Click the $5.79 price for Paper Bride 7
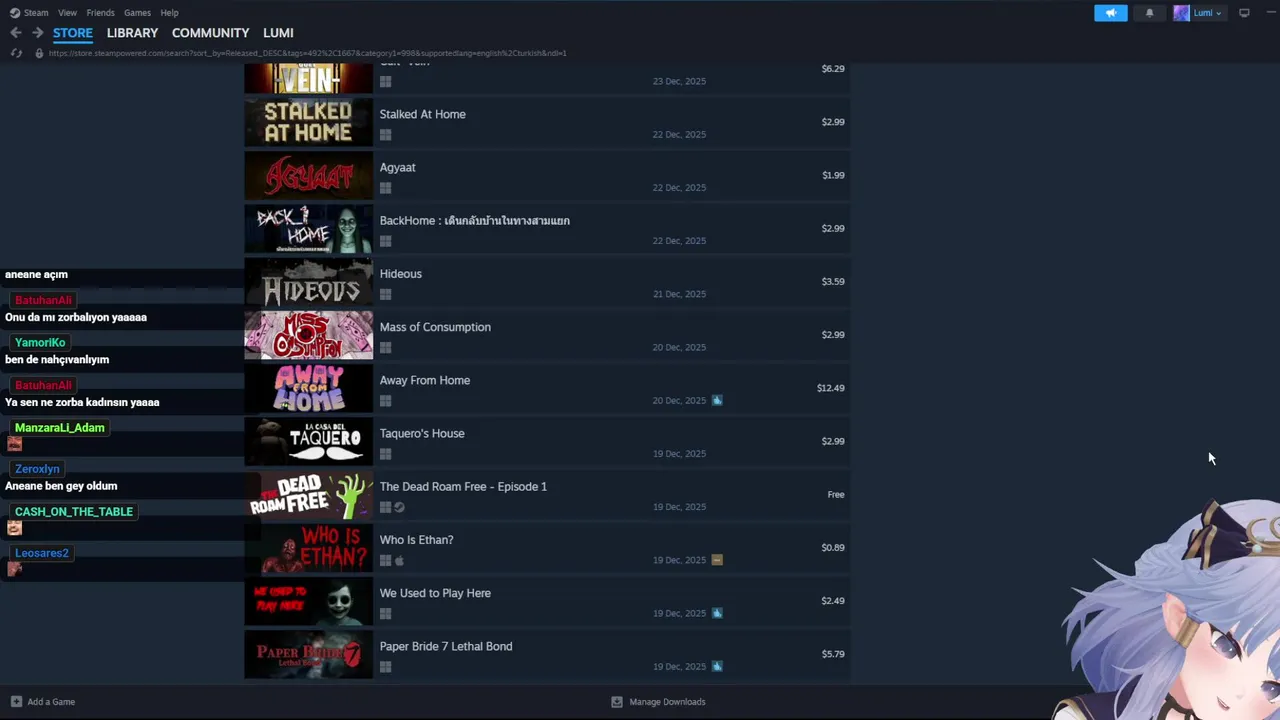 [833, 654]
